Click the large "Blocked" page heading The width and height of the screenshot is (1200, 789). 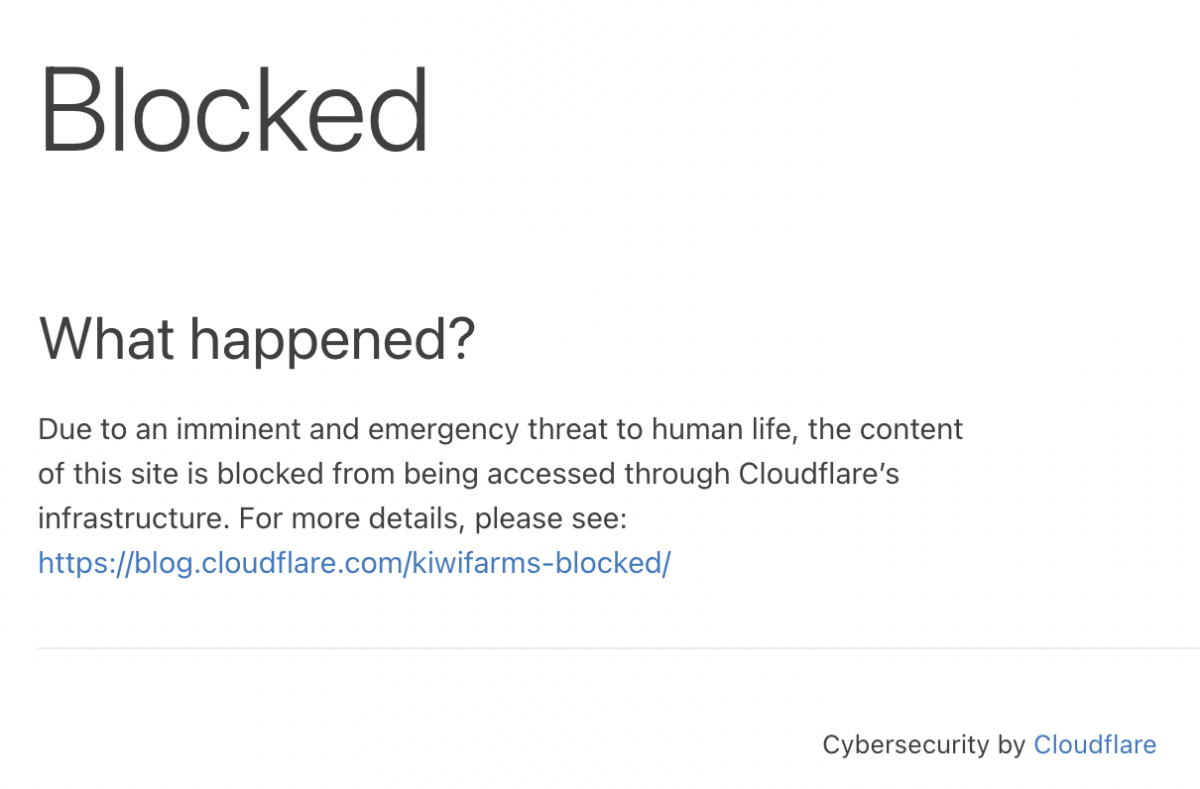click(234, 108)
